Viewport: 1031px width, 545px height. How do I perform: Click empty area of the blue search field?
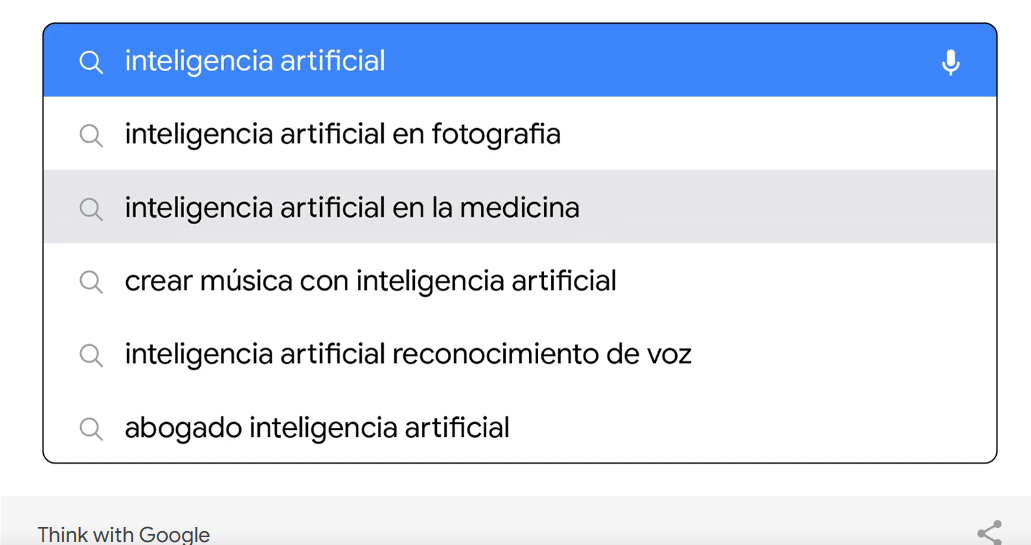(x=650, y=62)
